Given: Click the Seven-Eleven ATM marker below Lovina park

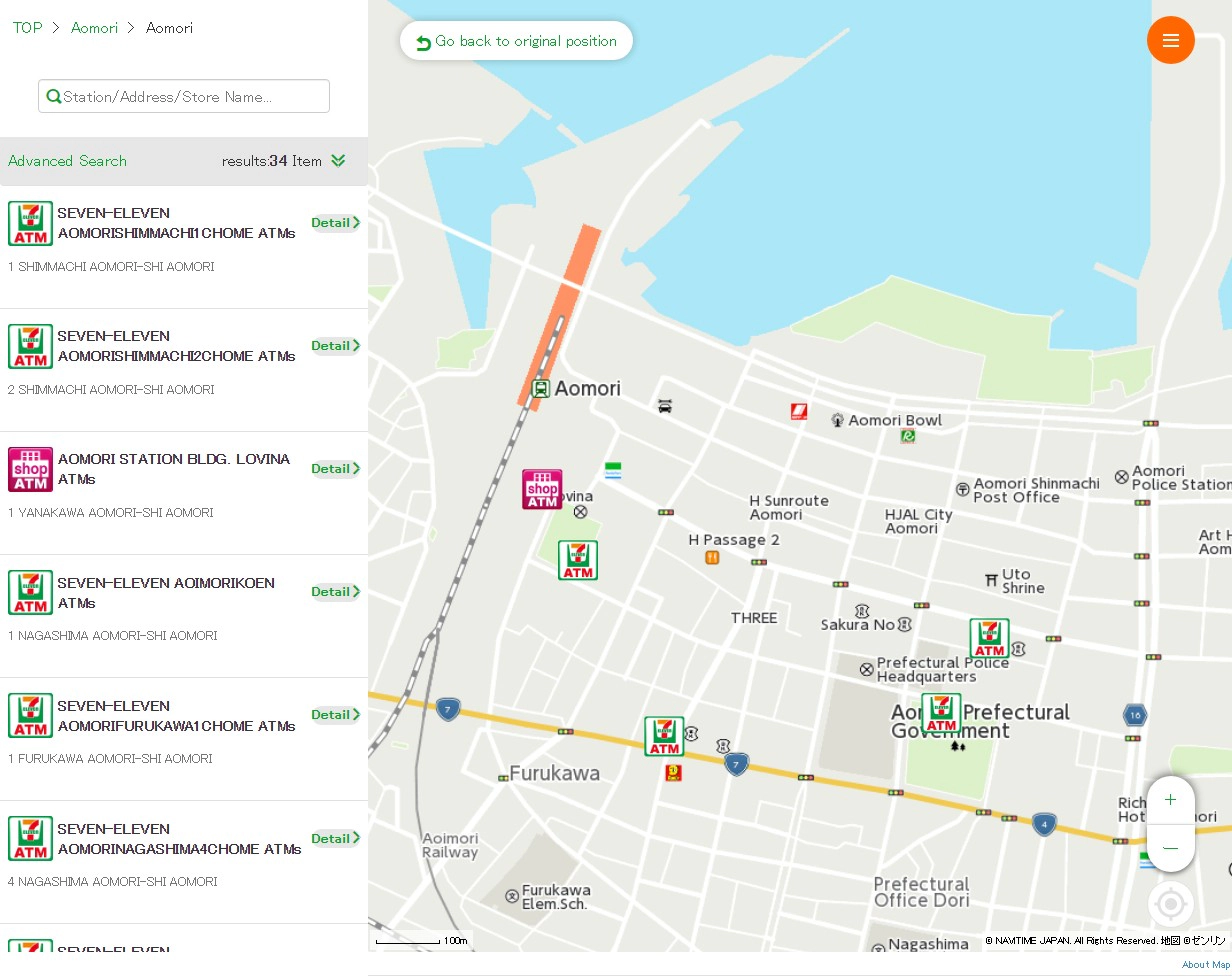Looking at the screenshot, I should pyautogui.click(x=578, y=560).
